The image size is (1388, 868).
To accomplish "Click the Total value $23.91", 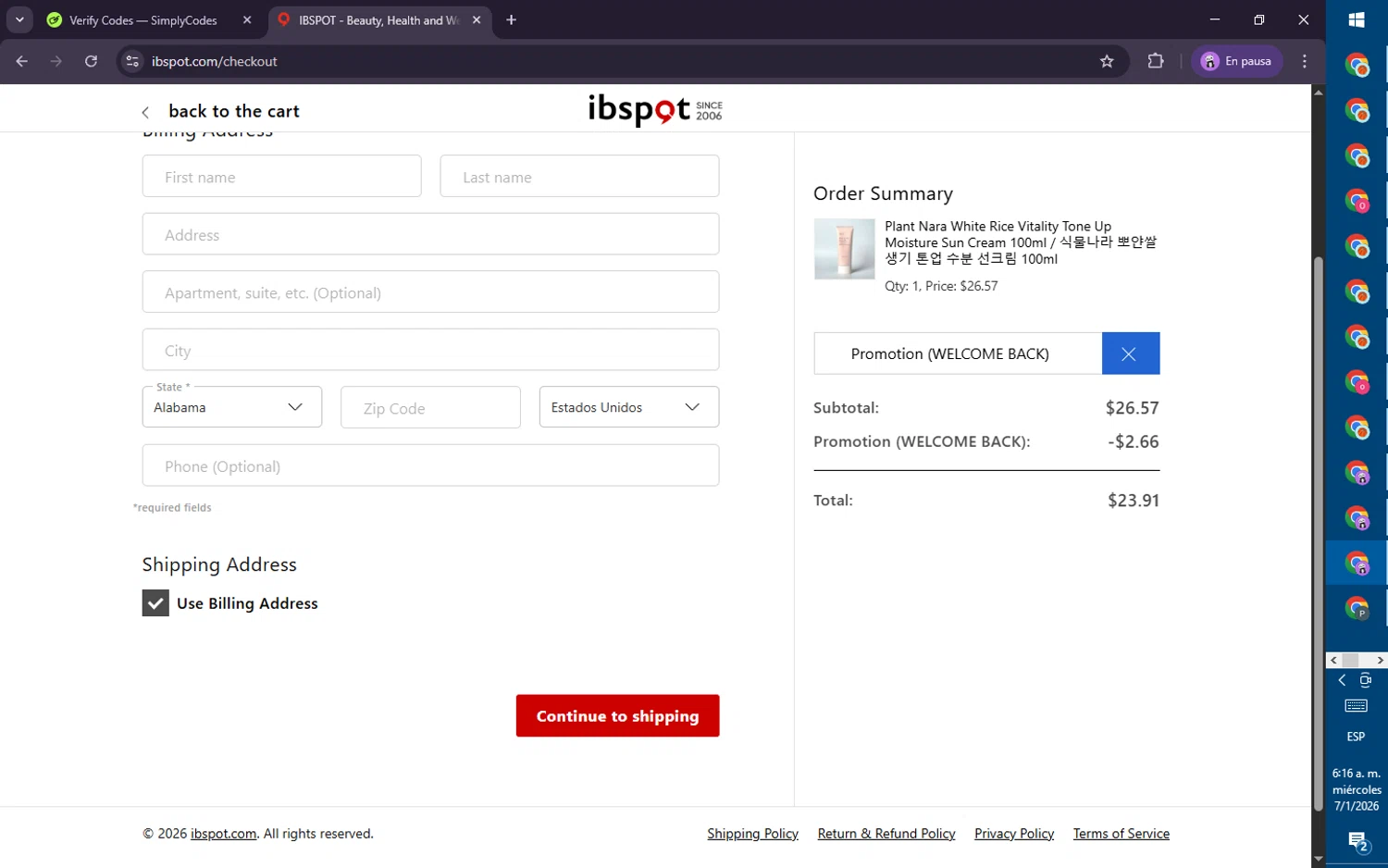I will coord(1134,501).
